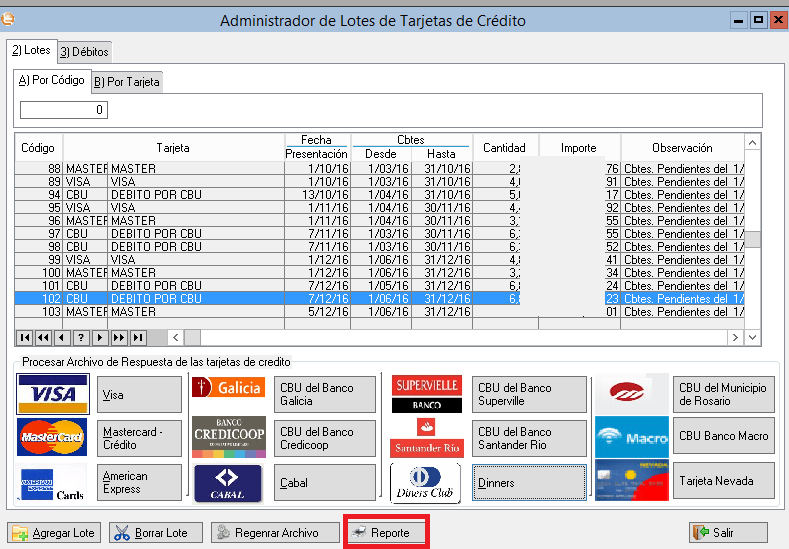789x549 pixels.
Task: Exit using the Salir button
Action: [x=727, y=533]
